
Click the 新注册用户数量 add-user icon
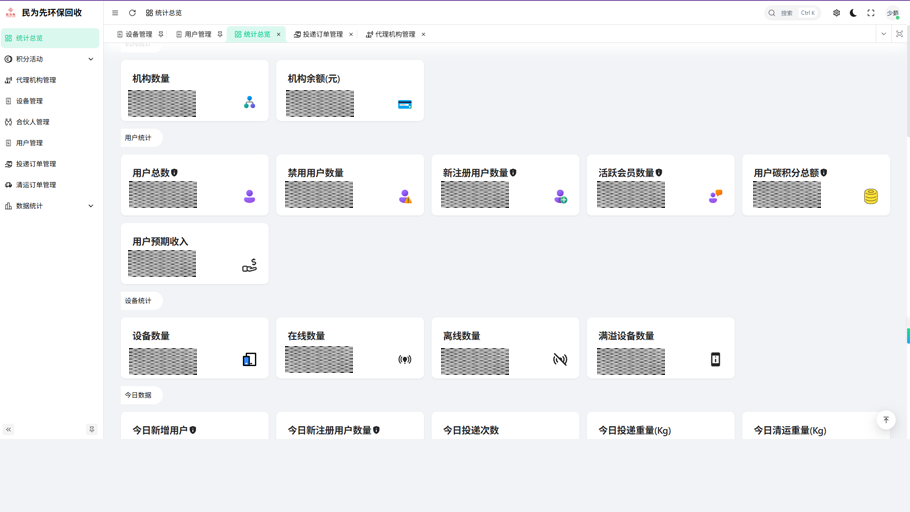560,197
